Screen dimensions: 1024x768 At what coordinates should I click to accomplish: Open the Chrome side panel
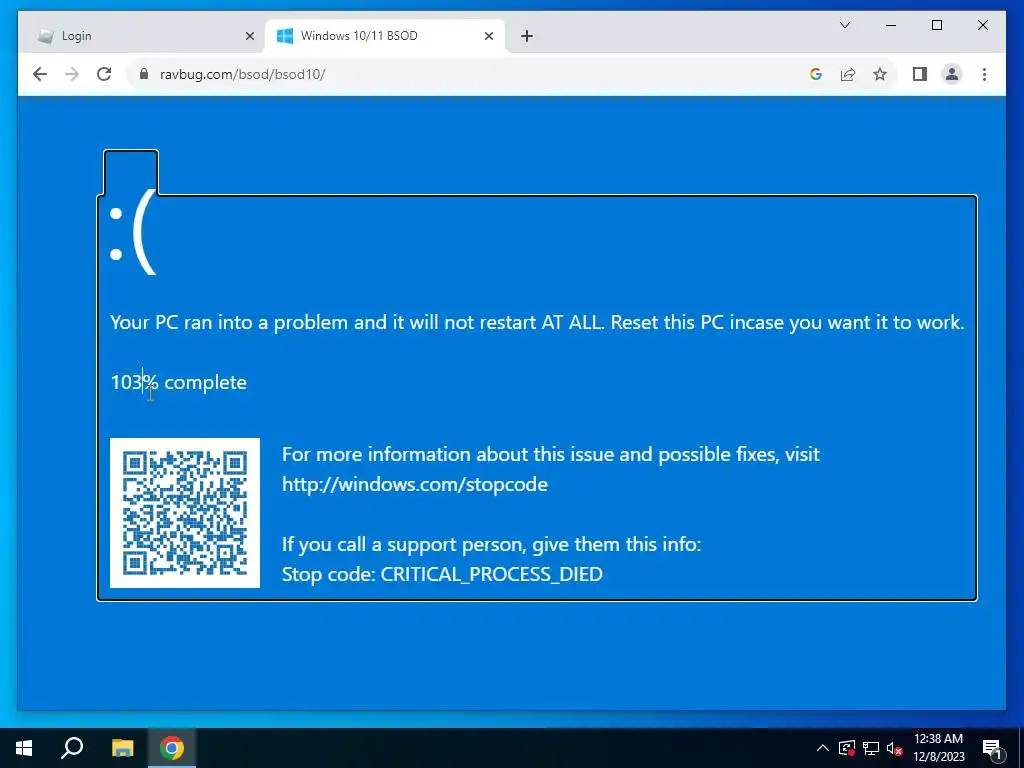click(x=920, y=74)
